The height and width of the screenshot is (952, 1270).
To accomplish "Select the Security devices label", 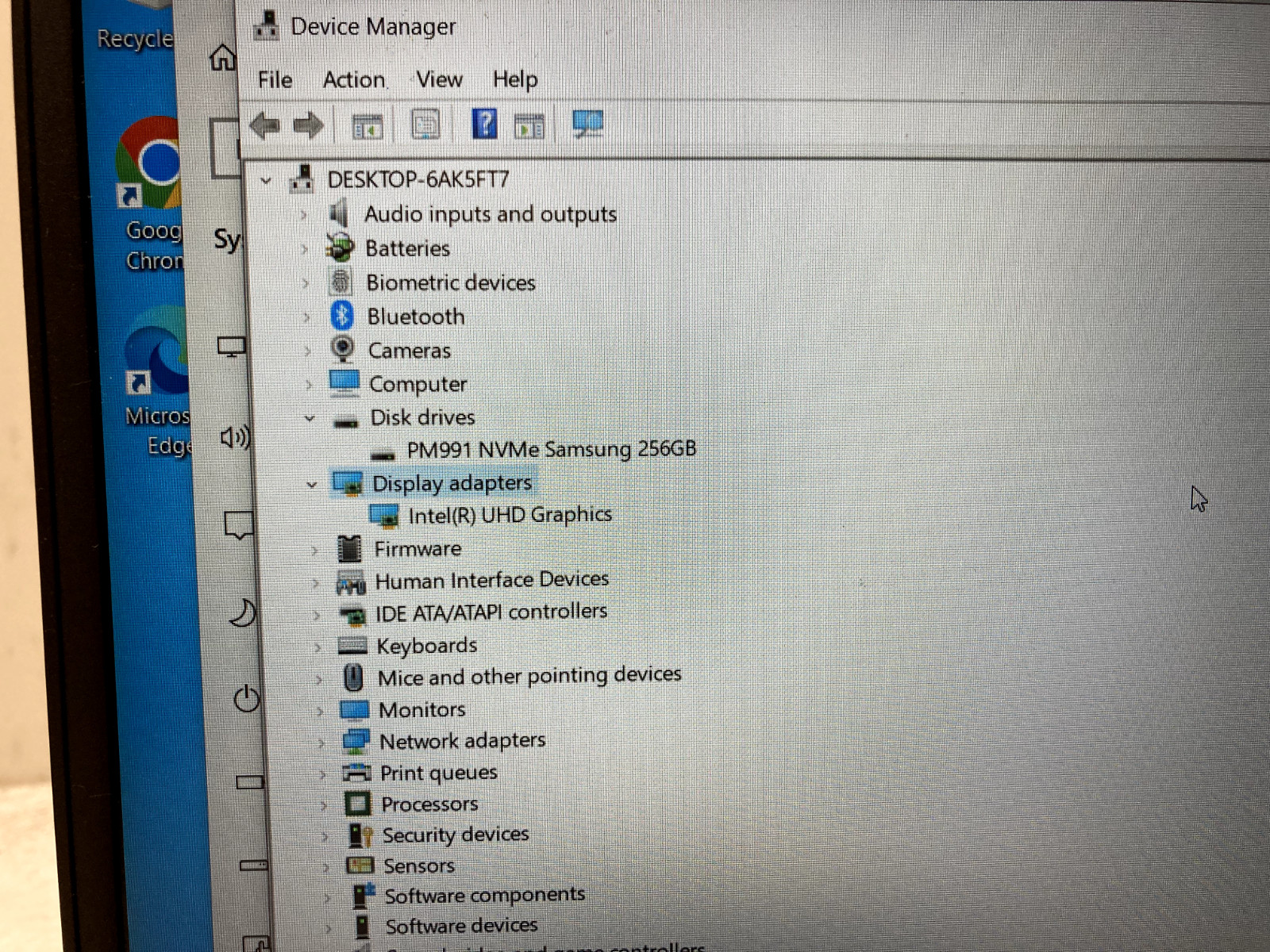I will [456, 835].
